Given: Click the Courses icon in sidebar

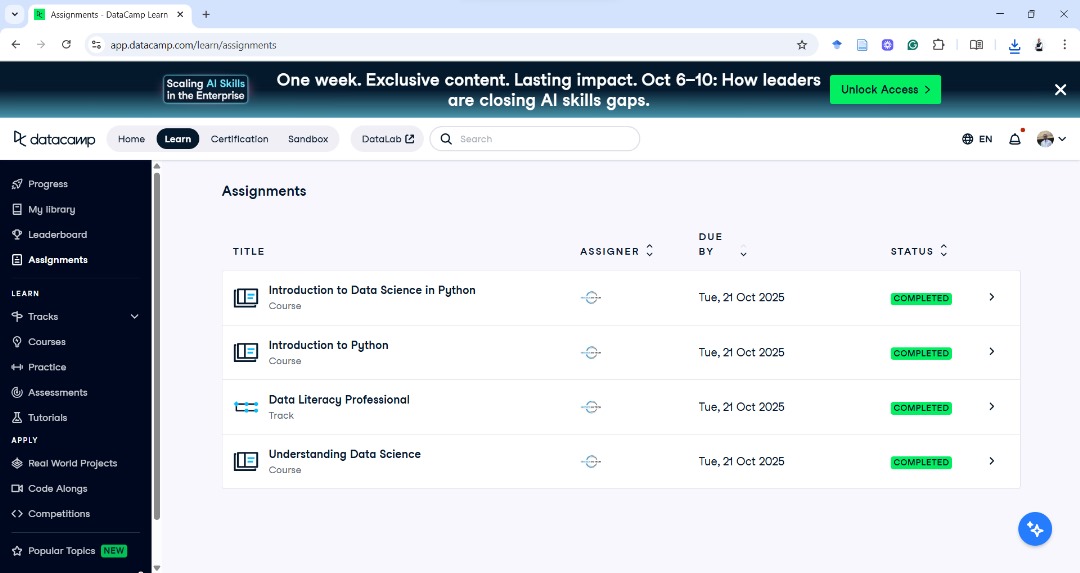Looking at the screenshot, I should [x=17, y=342].
